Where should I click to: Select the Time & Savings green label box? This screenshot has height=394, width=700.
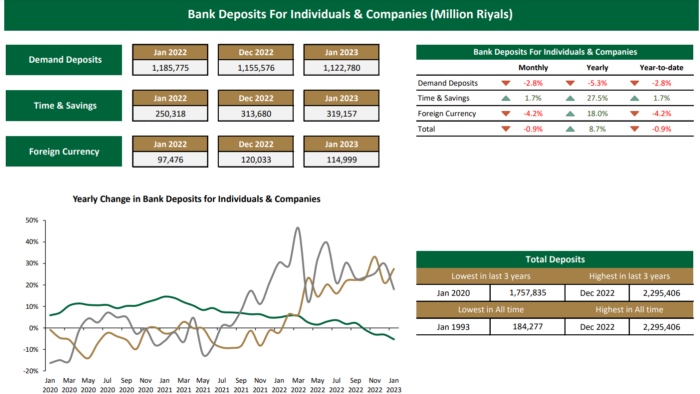[x=64, y=106]
